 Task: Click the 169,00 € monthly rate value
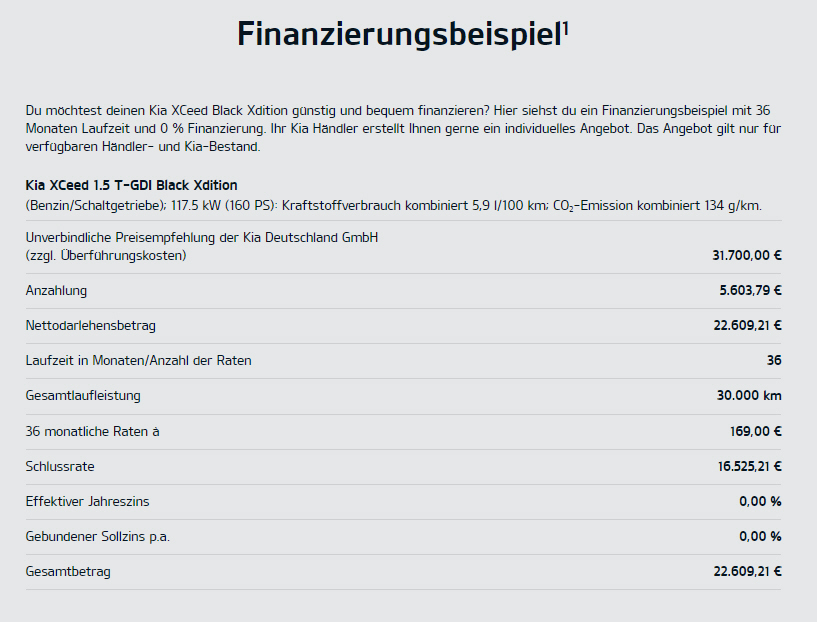tap(756, 431)
